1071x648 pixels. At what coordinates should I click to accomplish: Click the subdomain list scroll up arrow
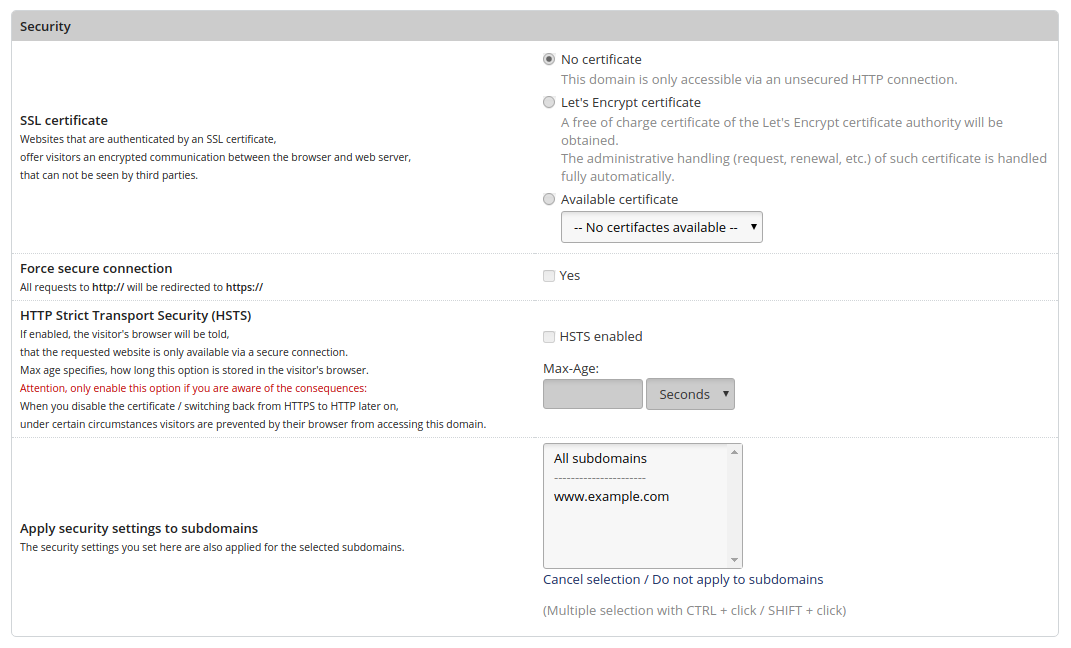coord(734,452)
